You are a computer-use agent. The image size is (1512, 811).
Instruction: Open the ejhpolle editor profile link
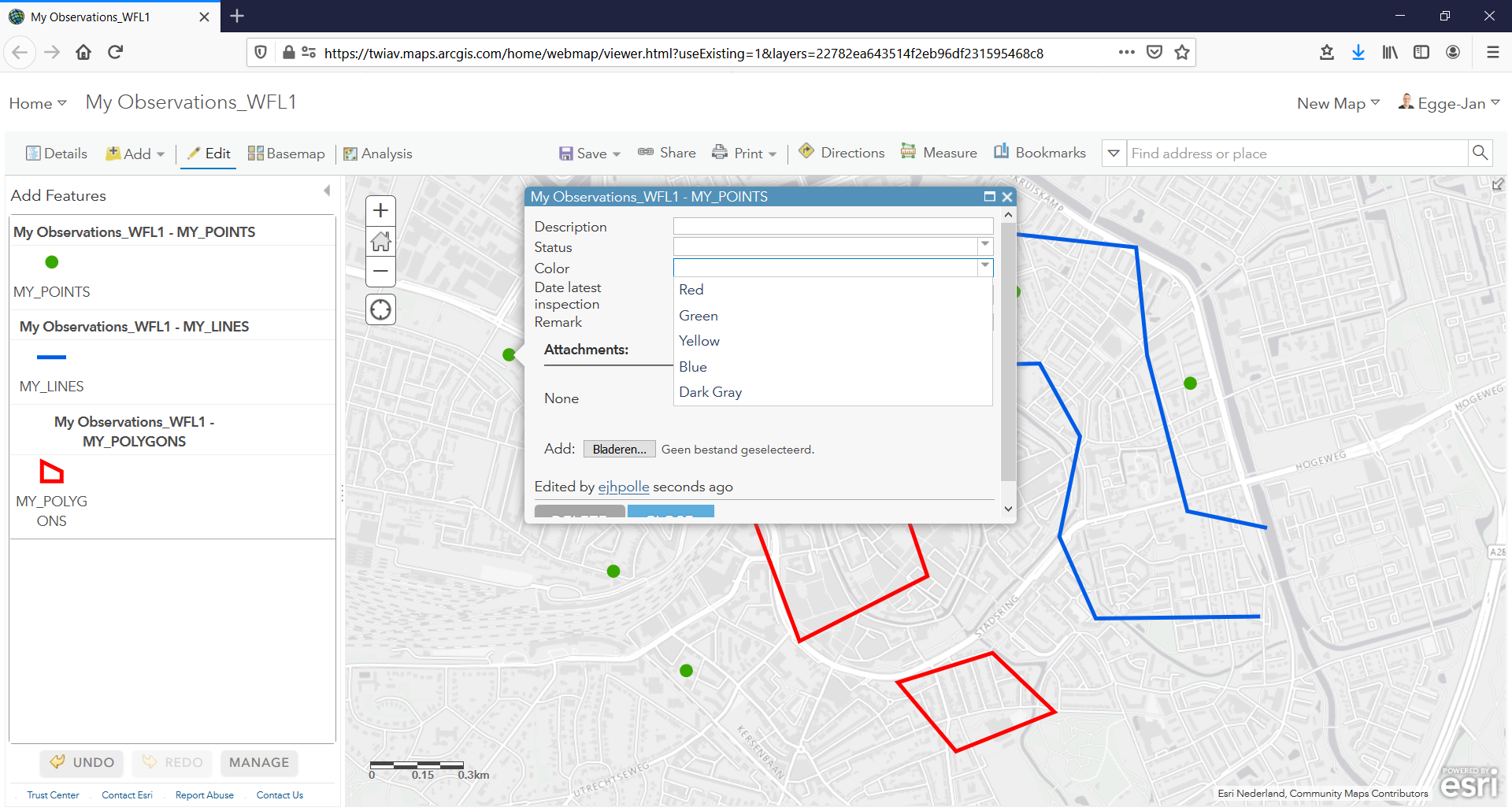pyautogui.click(x=624, y=487)
